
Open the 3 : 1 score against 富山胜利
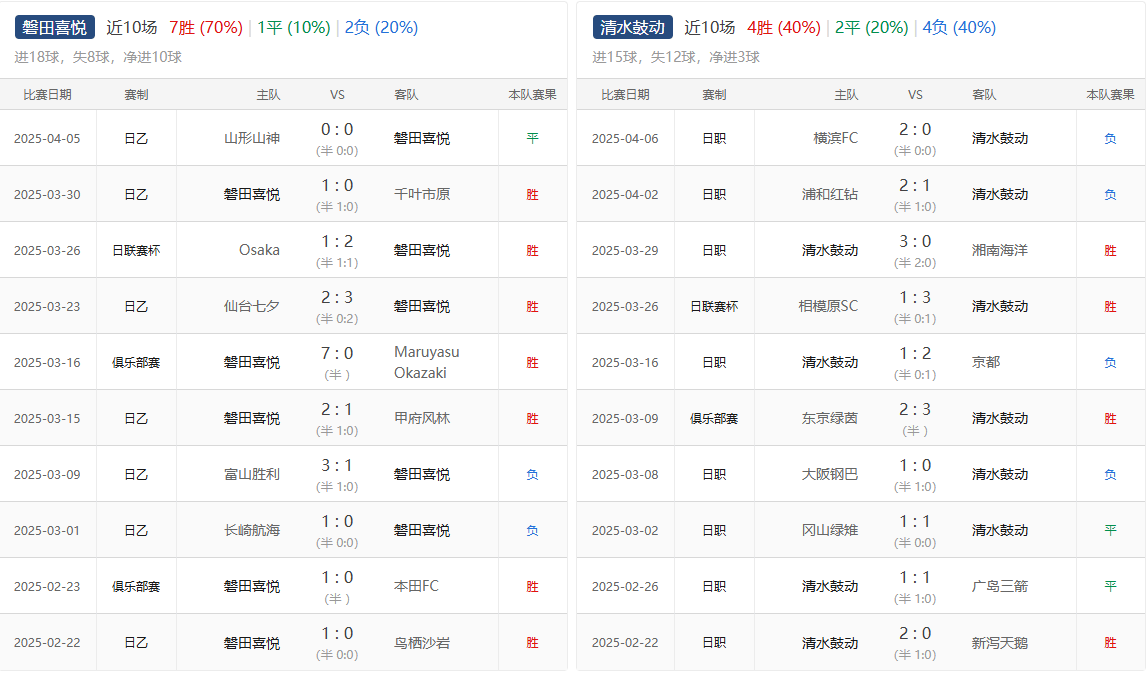(x=337, y=465)
